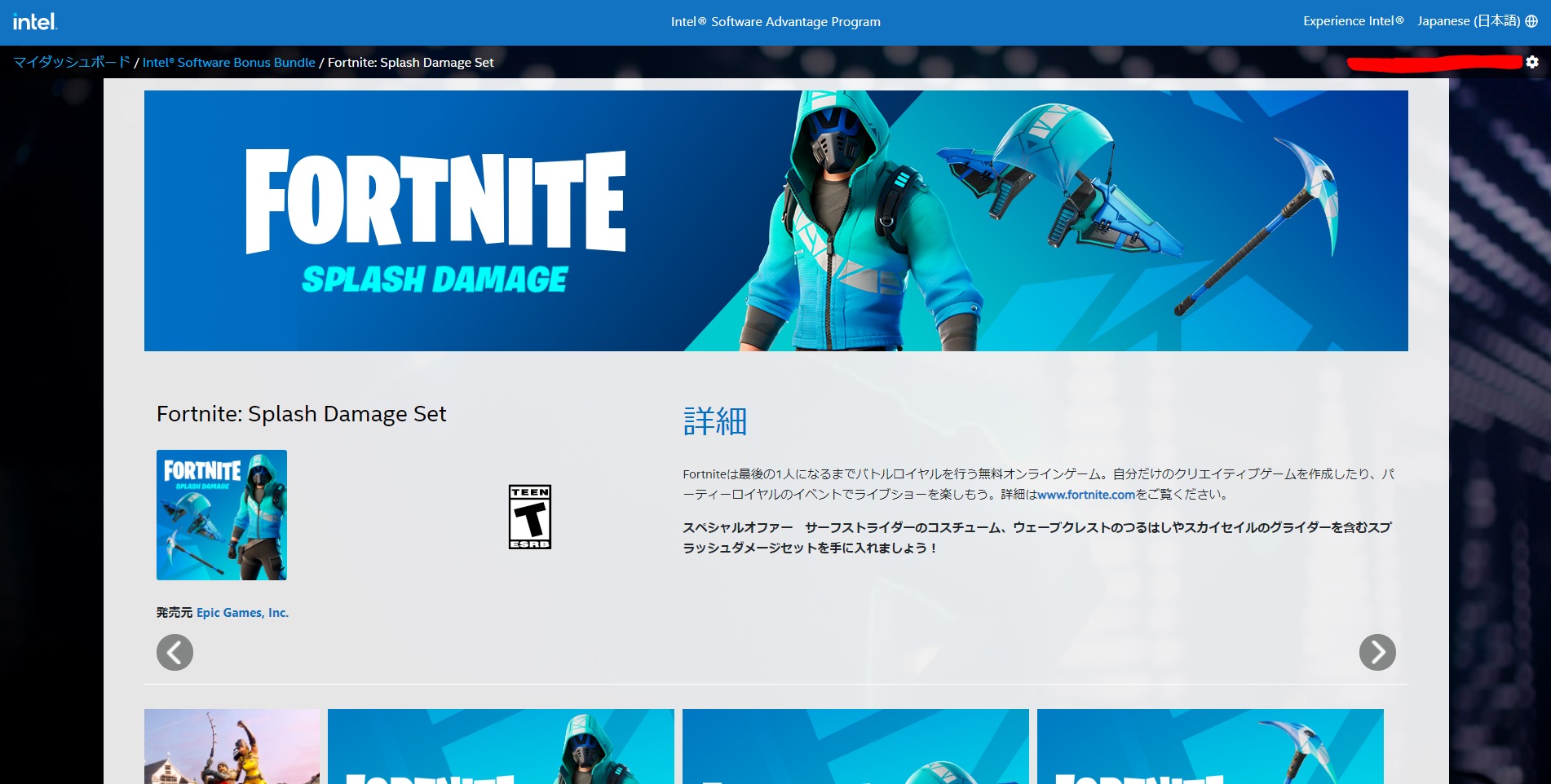
Task: Visit the www.fortnite.com link
Action: pos(1085,495)
